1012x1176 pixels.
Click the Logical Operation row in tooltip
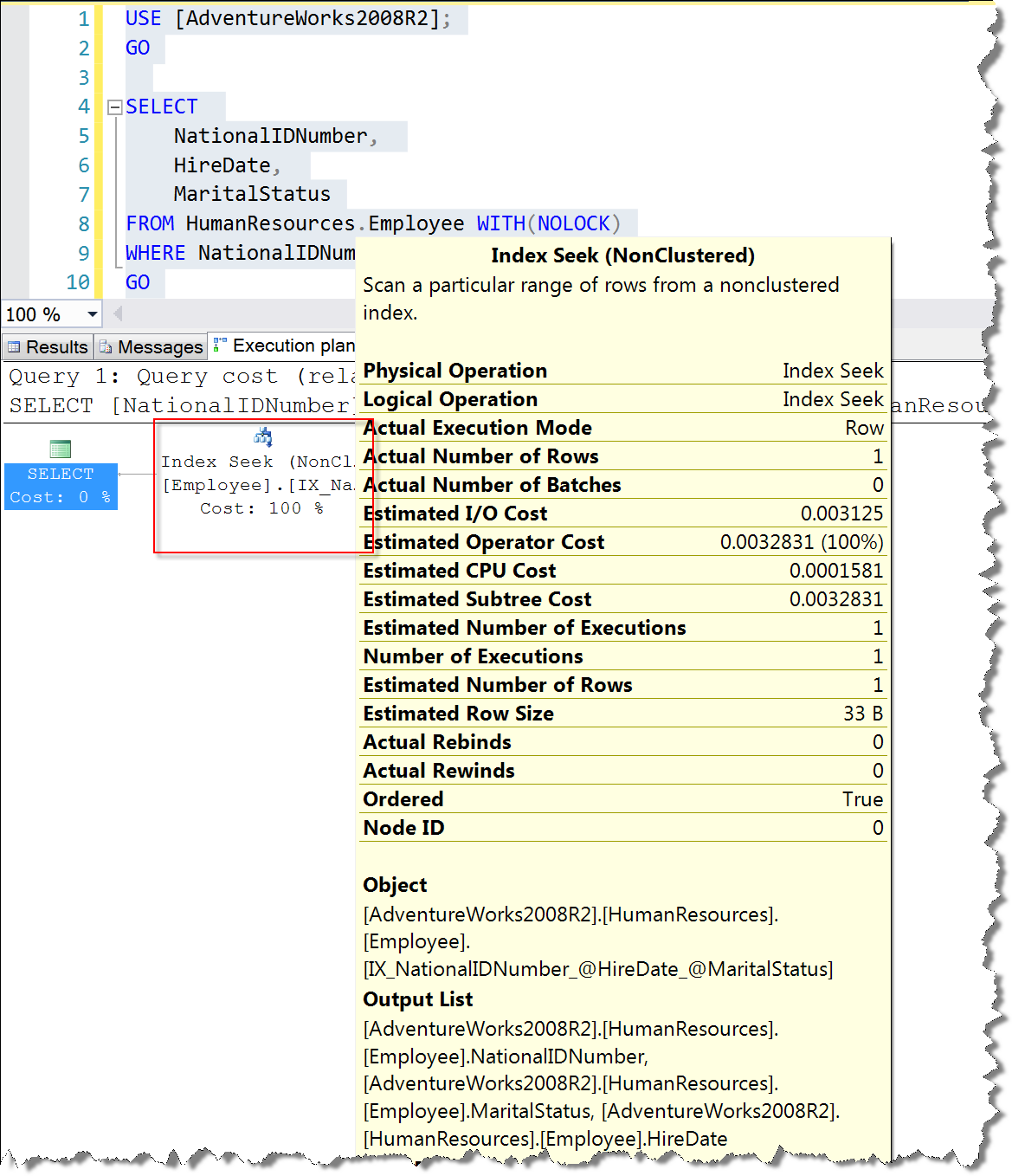pos(623,399)
